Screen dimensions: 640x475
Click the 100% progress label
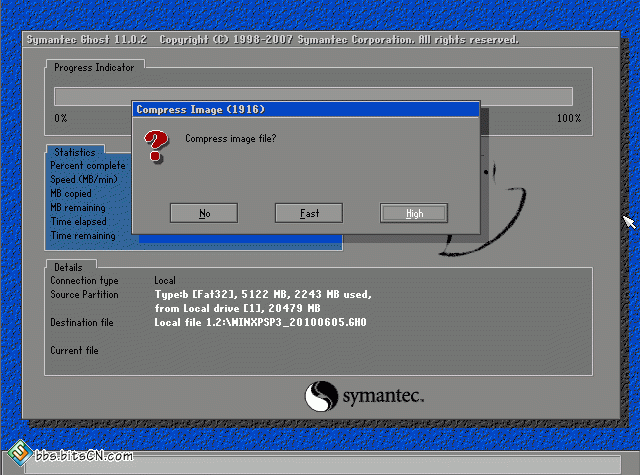[569, 118]
